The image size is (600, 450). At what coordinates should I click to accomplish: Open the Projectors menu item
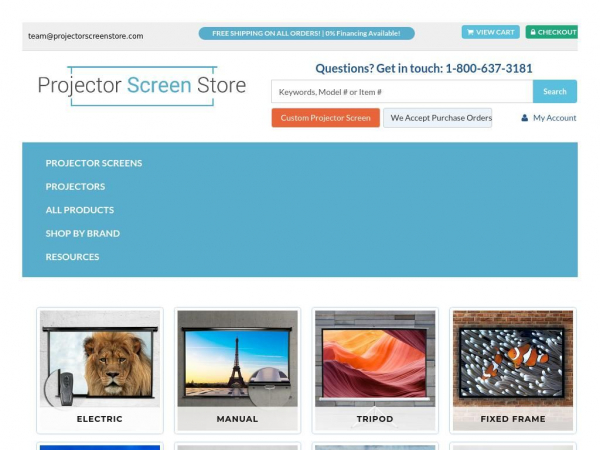(x=75, y=186)
